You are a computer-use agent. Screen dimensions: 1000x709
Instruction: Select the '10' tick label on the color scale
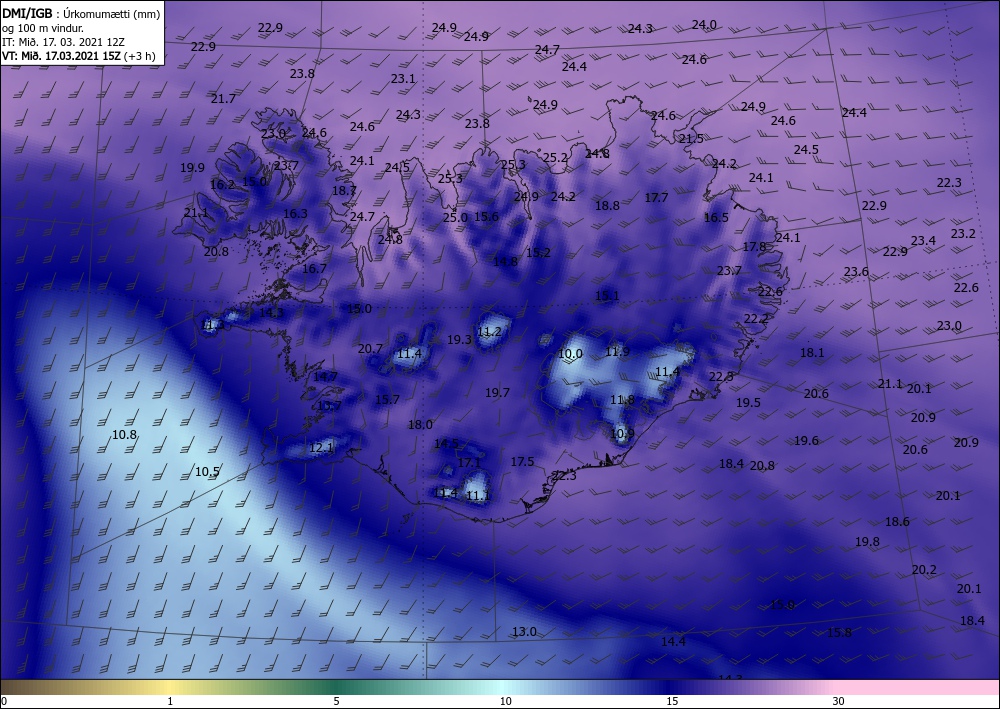(x=506, y=701)
